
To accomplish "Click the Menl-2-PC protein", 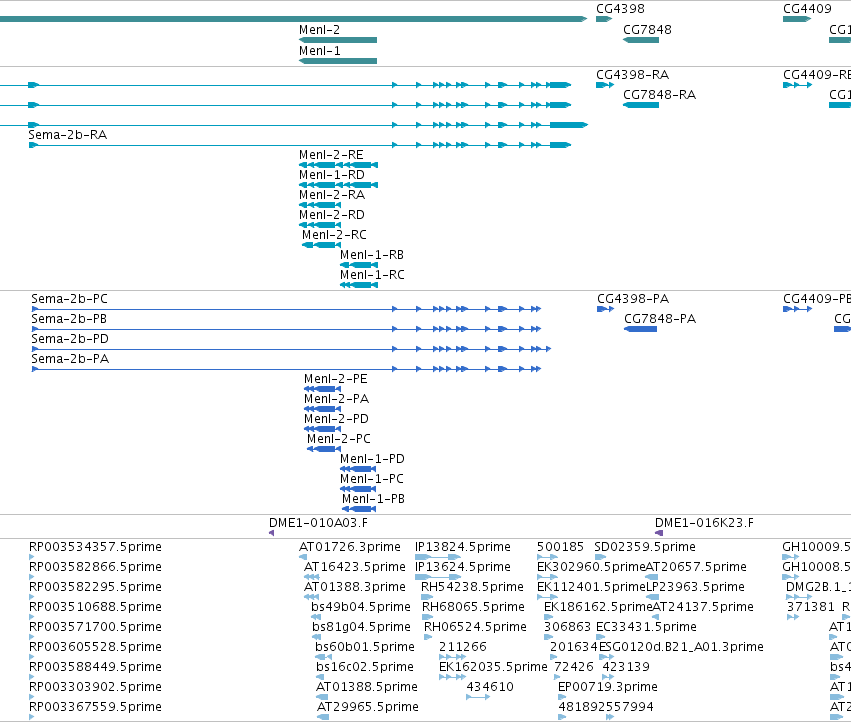I will point(324,449).
